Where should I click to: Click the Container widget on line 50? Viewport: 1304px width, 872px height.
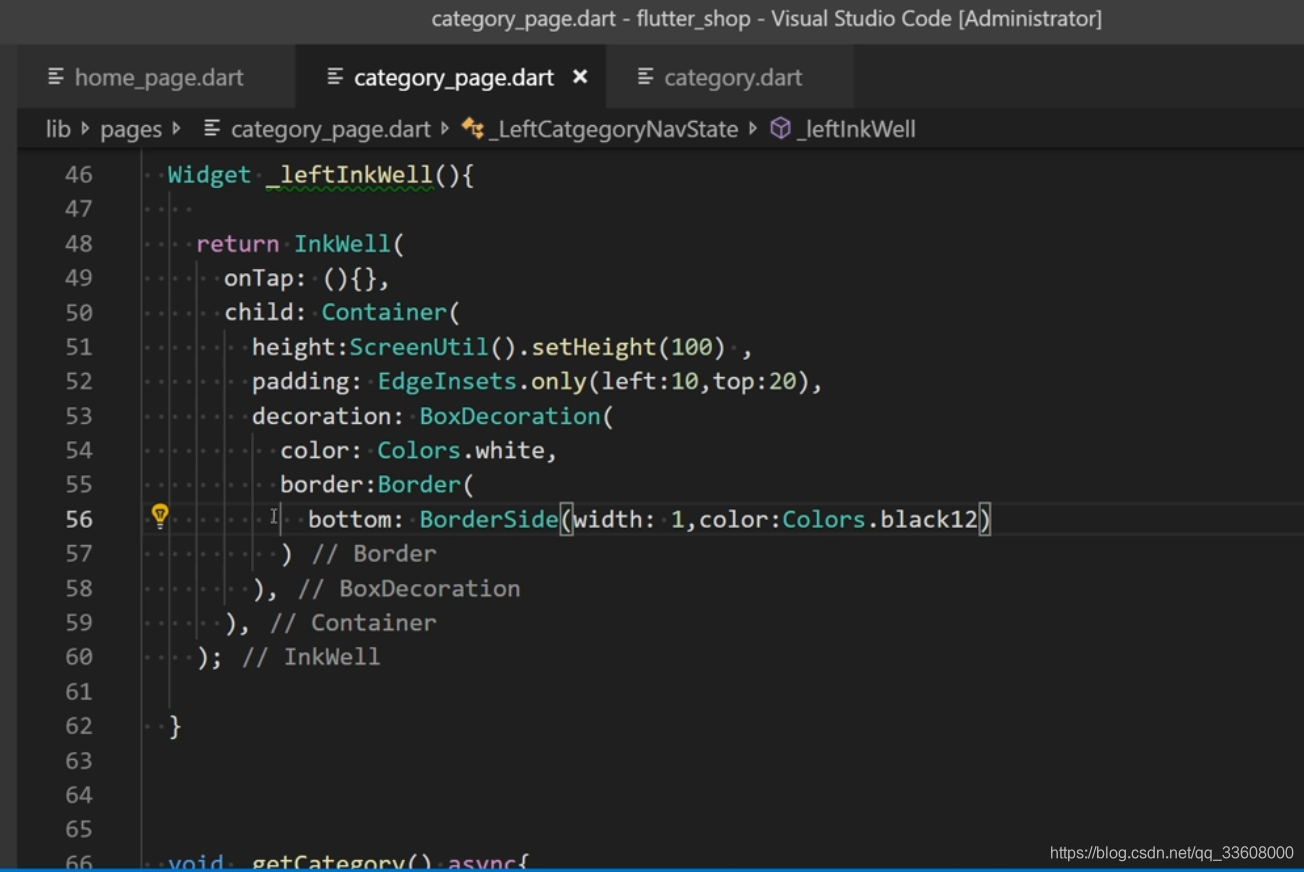(384, 312)
